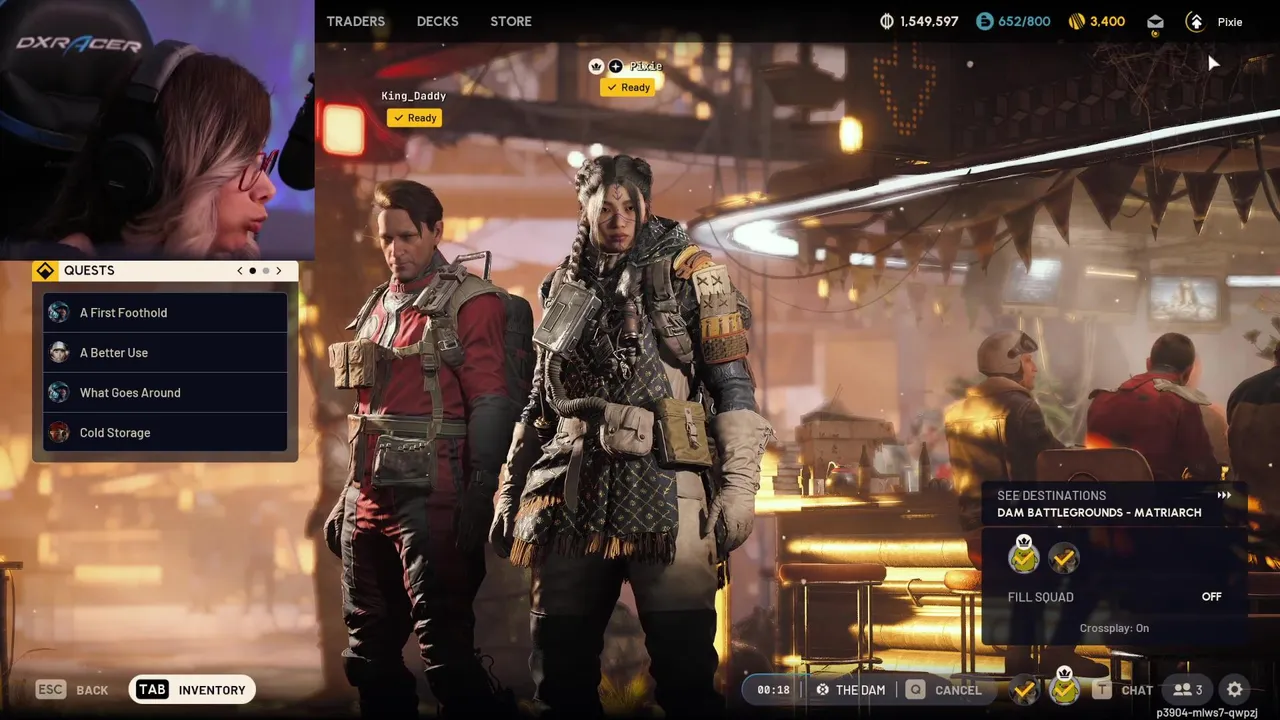Click the T key icon beside CHAT
This screenshot has height=720, width=1280.
click(x=1101, y=690)
